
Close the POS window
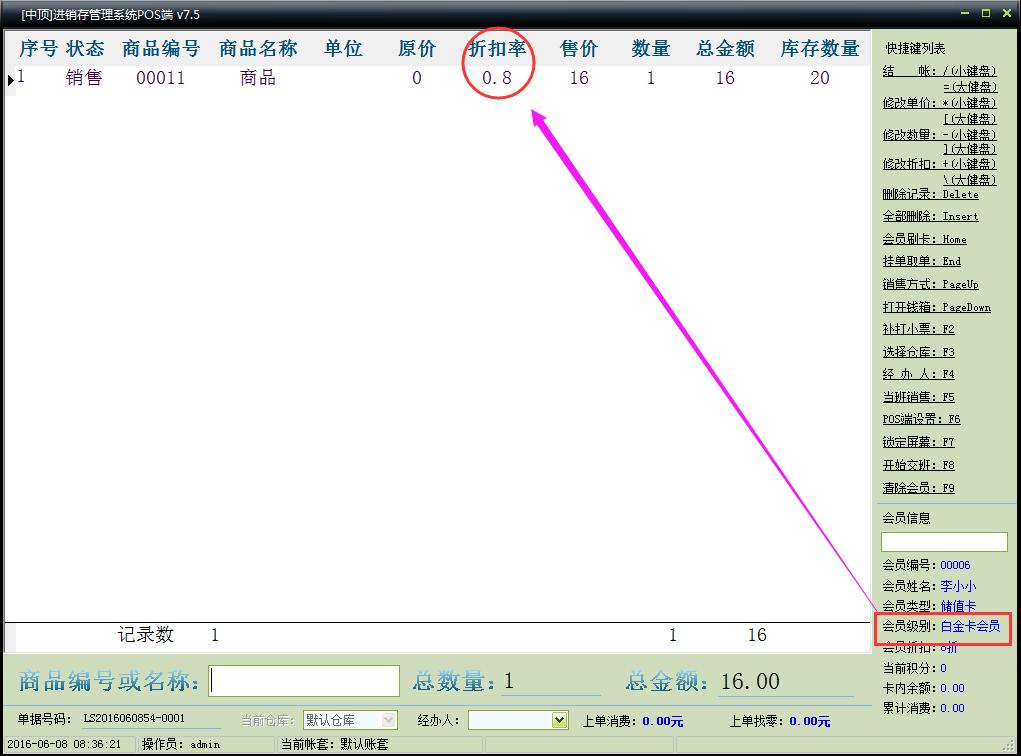coord(1007,13)
